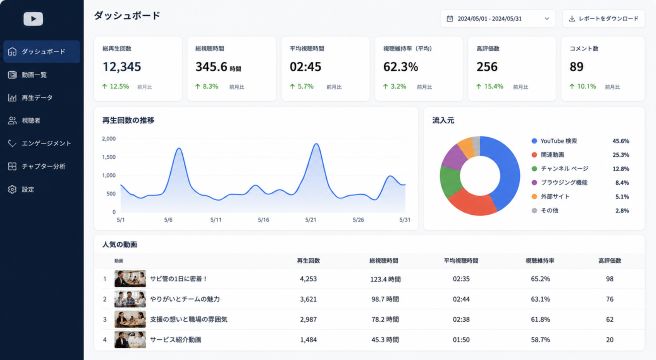656x360 pixels.
Task: Click the heart icon for エンゲージメント
Action: pyautogui.click(x=12, y=143)
